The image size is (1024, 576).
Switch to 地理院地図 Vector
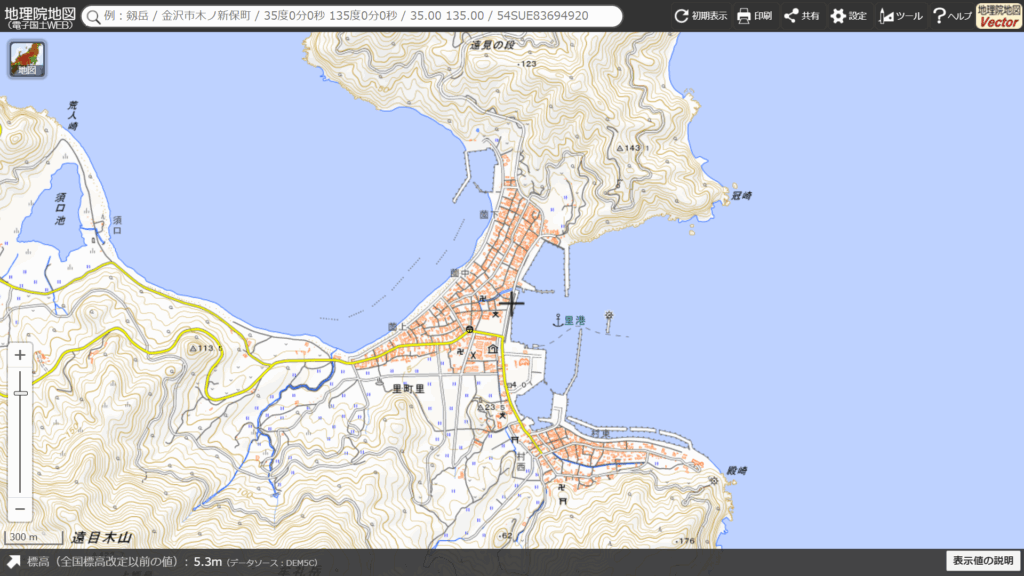coord(998,16)
